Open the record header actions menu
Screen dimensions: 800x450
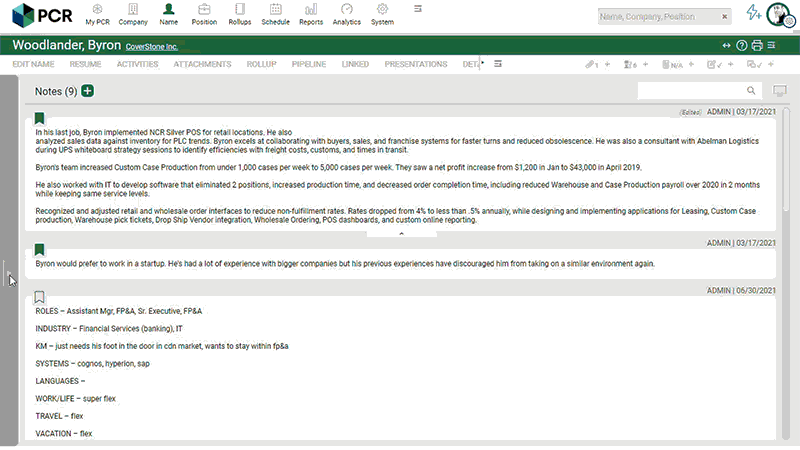click(771, 45)
